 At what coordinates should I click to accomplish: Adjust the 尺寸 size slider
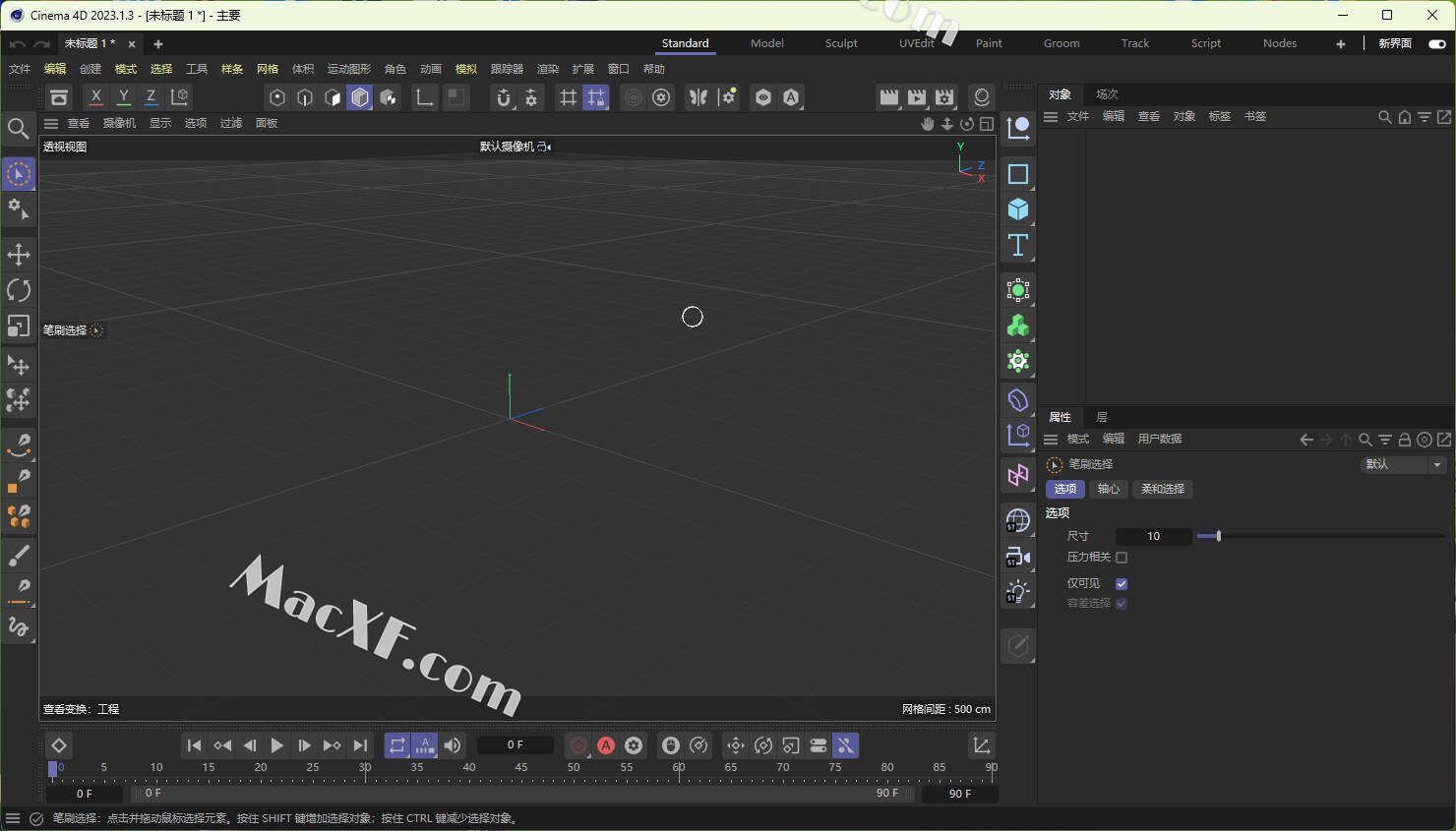click(1219, 536)
